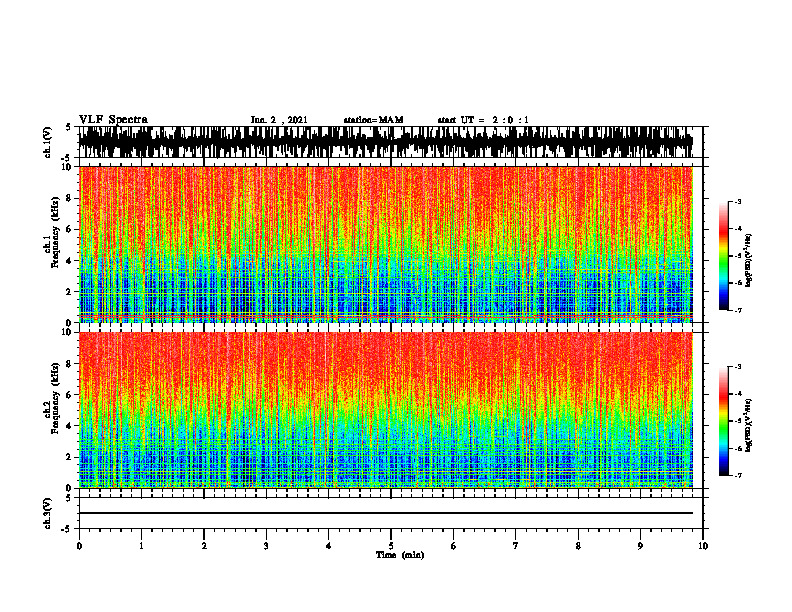
Task: Click the ch.2 colorbar log(PSD) label
Action: pos(749,425)
